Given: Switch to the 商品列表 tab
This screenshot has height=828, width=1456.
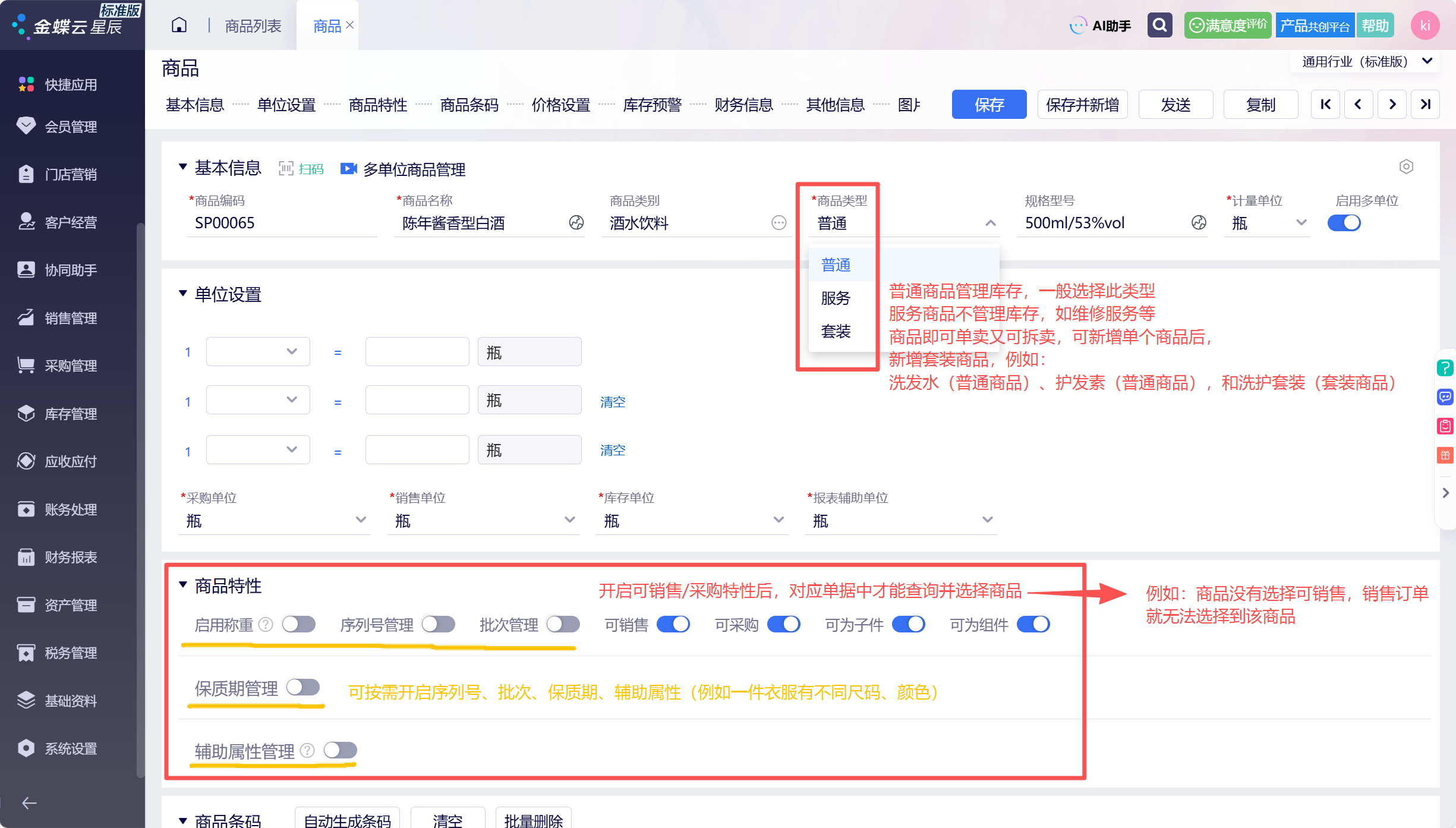Looking at the screenshot, I should [253, 26].
